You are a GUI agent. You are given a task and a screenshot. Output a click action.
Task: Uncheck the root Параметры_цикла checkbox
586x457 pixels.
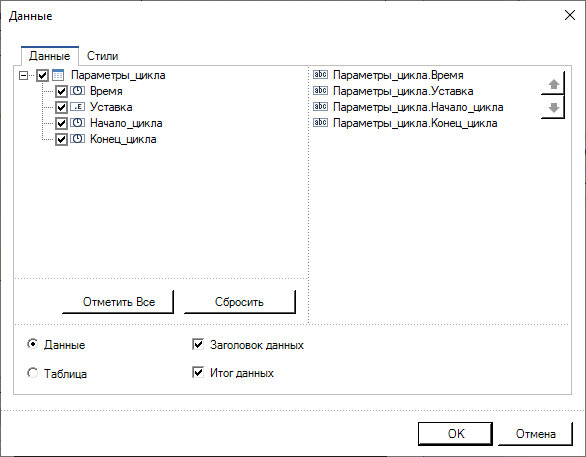click(x=43, y=76)
